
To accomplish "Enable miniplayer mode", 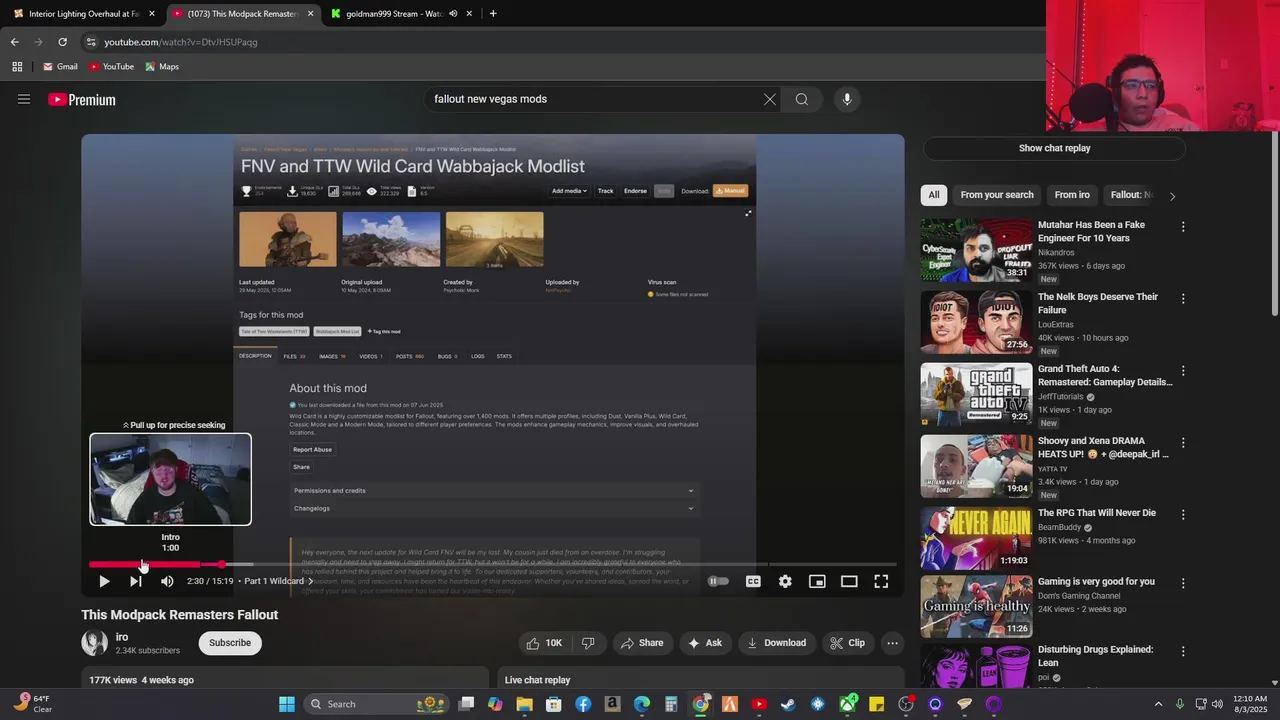I will pyautogui.click(x=817, y=581).
